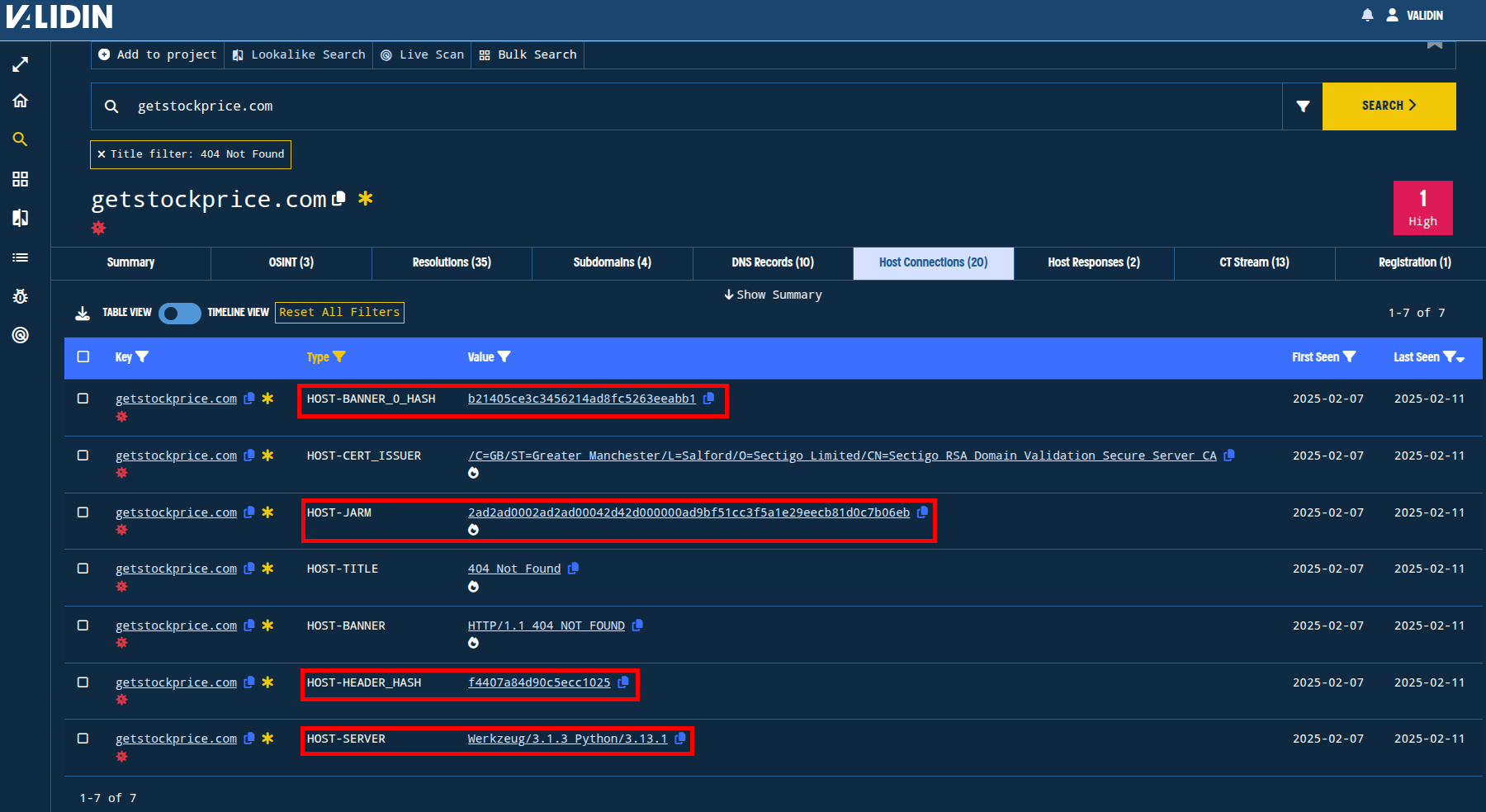The height and width of the screenshot is (812, 1486).
Task: Expand Show Summary section
Action: click(774, 295)
